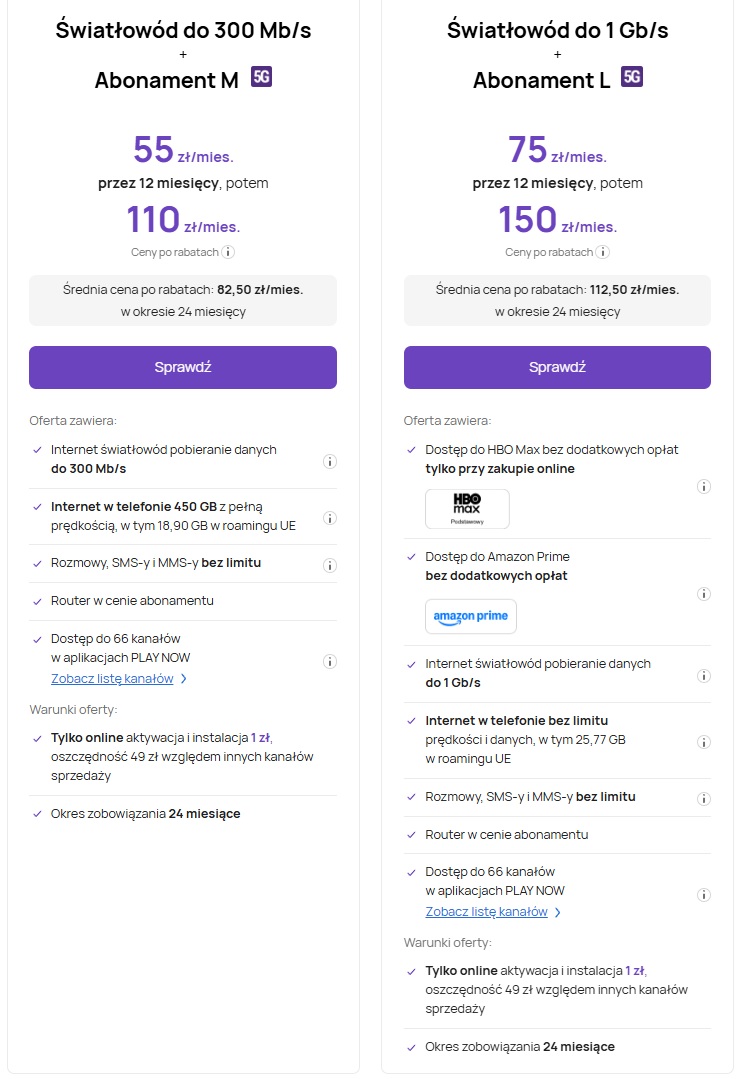The image size is (742, 1079).
Task: Open channel list link in Abonament L offer
Action: coord(486,912)
